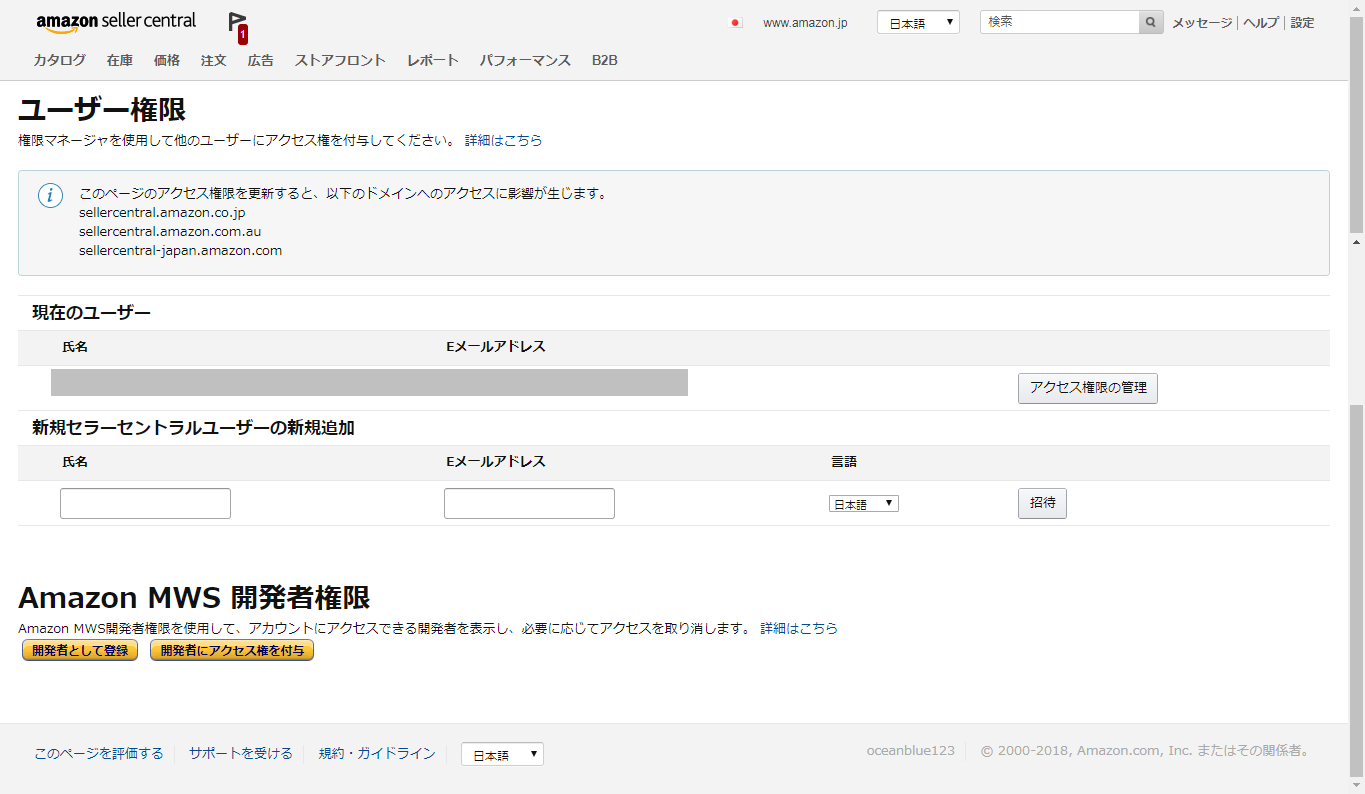Click the scrollbar down arrow
This screenshot has height=794, width=1365.
[x=1356, y=786]
